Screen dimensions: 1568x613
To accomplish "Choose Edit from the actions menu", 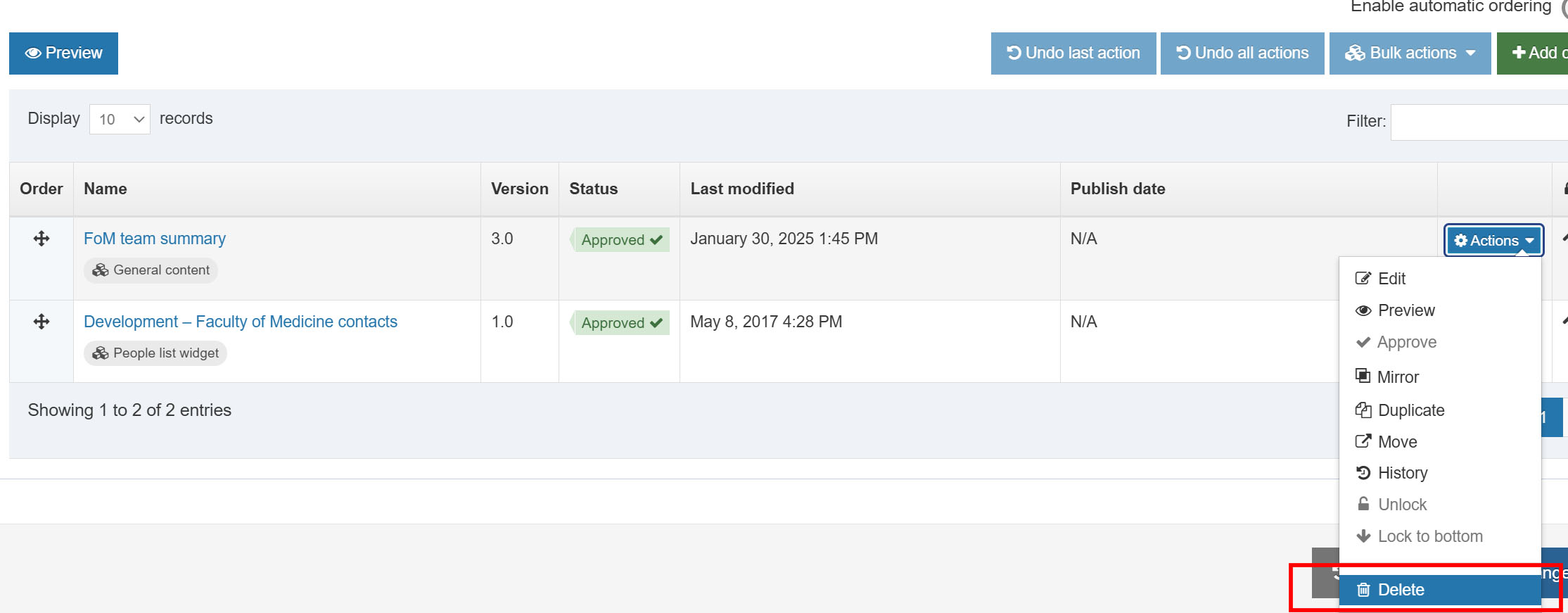I will pos(1391,279).
